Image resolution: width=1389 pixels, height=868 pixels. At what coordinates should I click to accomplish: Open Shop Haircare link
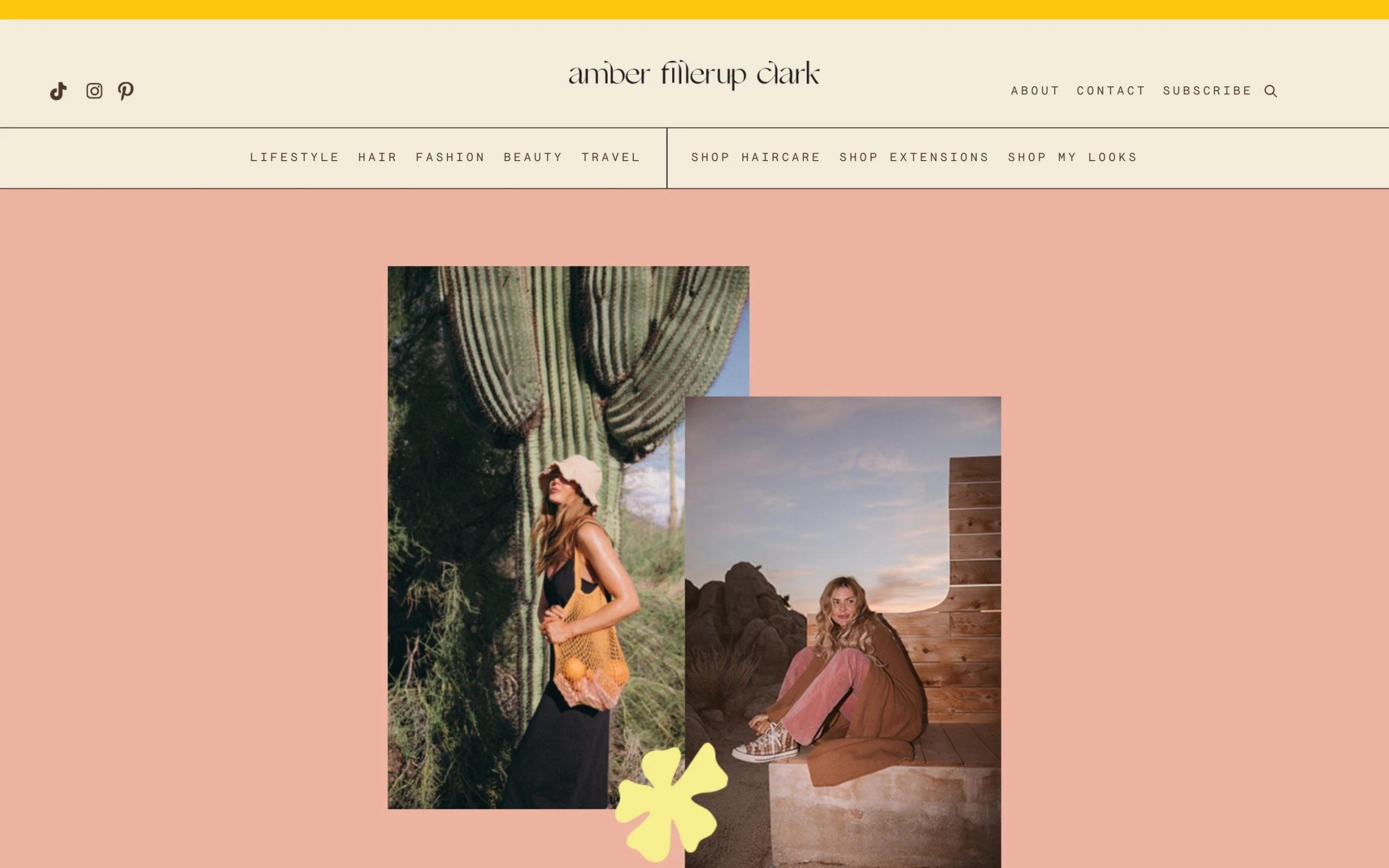[756, 157]
